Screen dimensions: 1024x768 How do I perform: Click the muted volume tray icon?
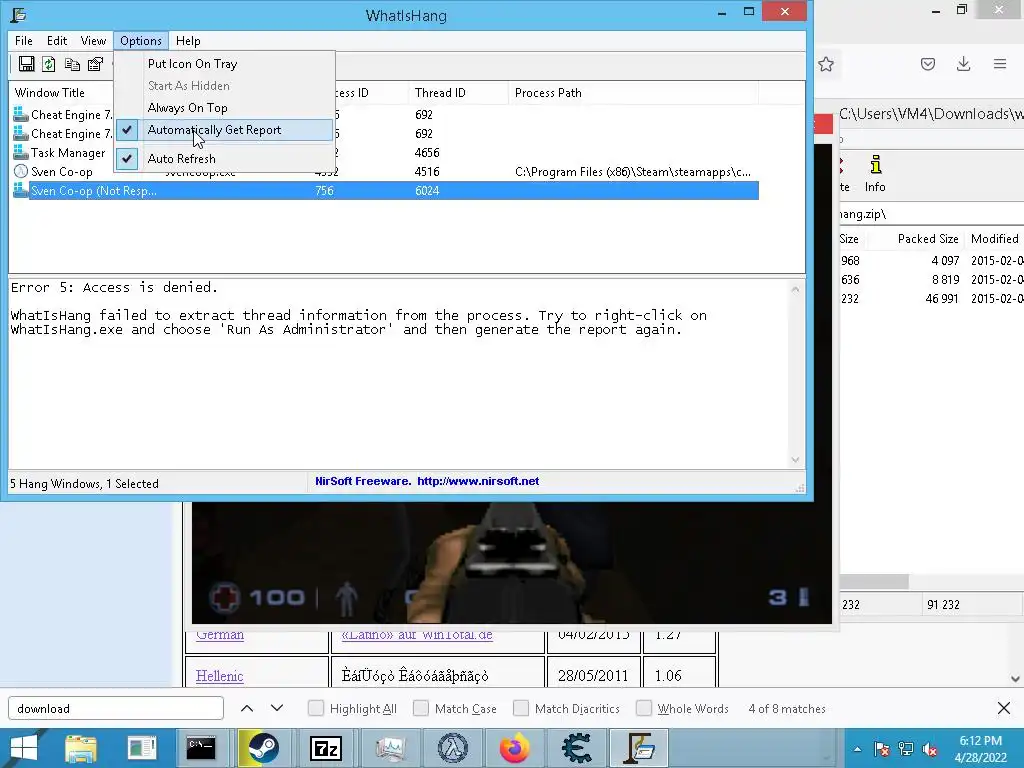(x=930, y=749)
